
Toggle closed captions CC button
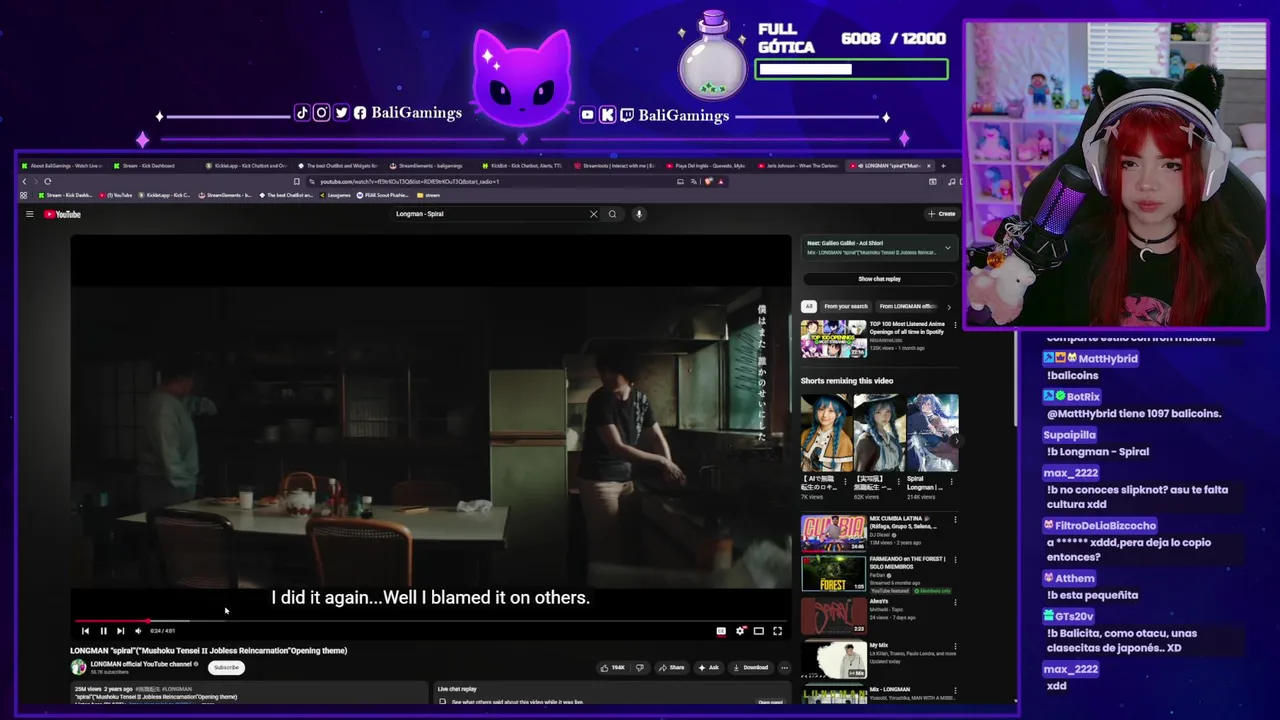tap(721, 631)
